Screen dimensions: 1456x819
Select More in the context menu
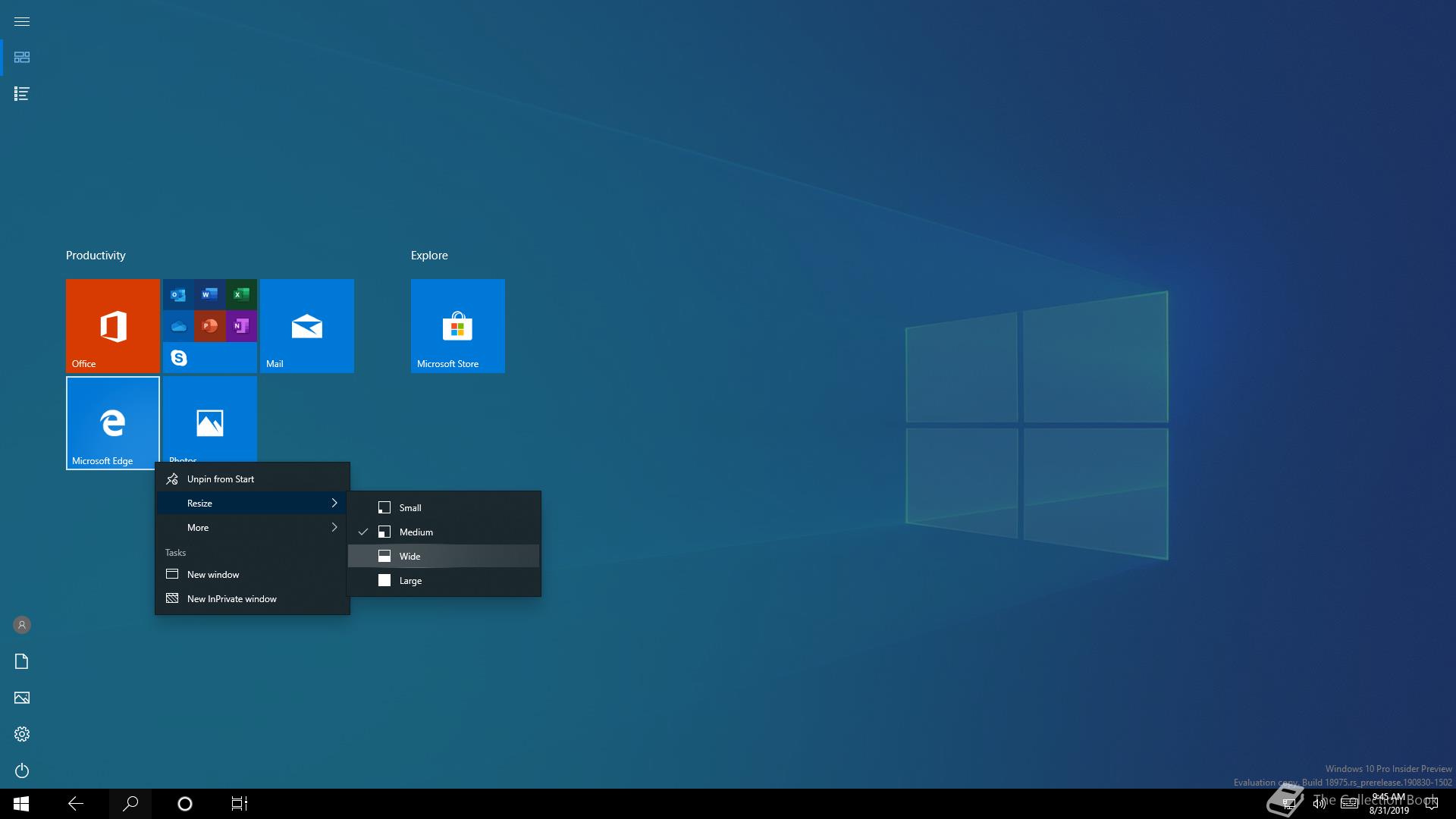253,528
